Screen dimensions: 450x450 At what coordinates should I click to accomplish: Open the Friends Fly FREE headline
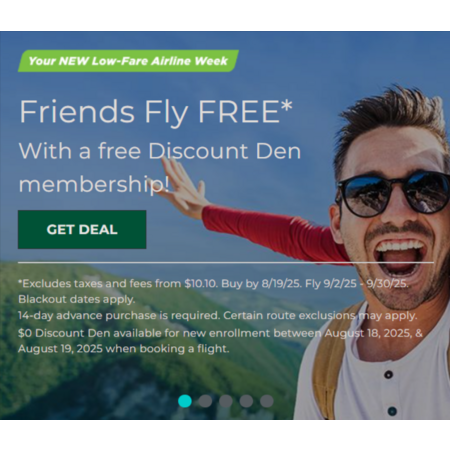(156, 111)
